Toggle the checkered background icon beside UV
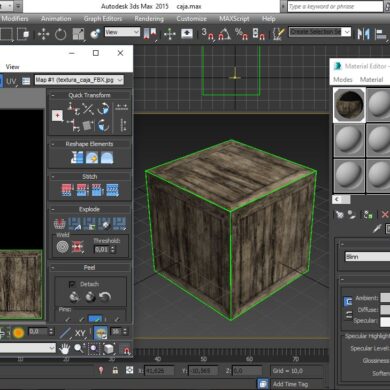The image size is (390, 390). click(x=26, y=81)
